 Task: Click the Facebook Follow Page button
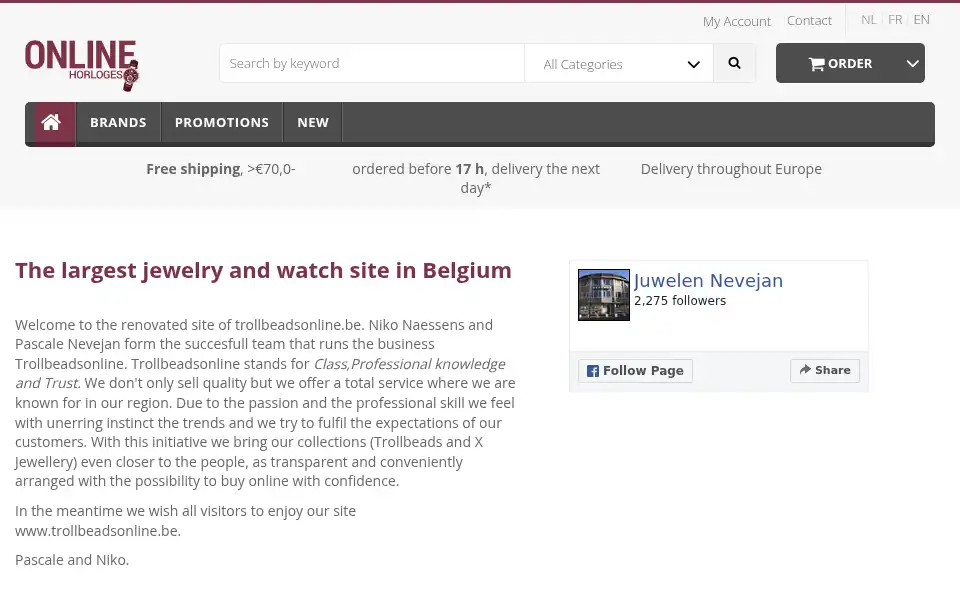pyautogui.click(x=636, y=371)
